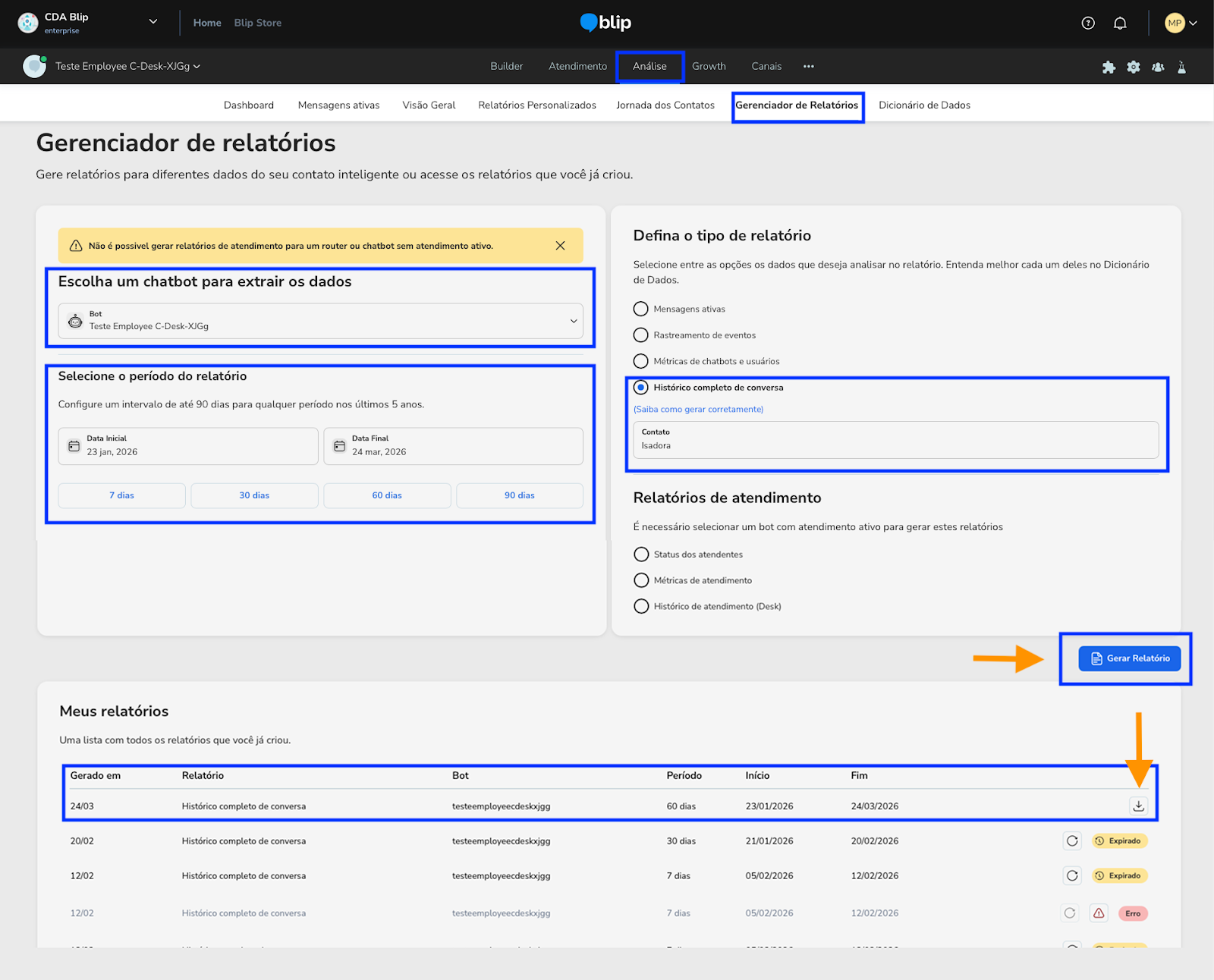Select the Mensagens ativas report type
The width and height of the screenshot is (1214, 980).
pos(641,309)
